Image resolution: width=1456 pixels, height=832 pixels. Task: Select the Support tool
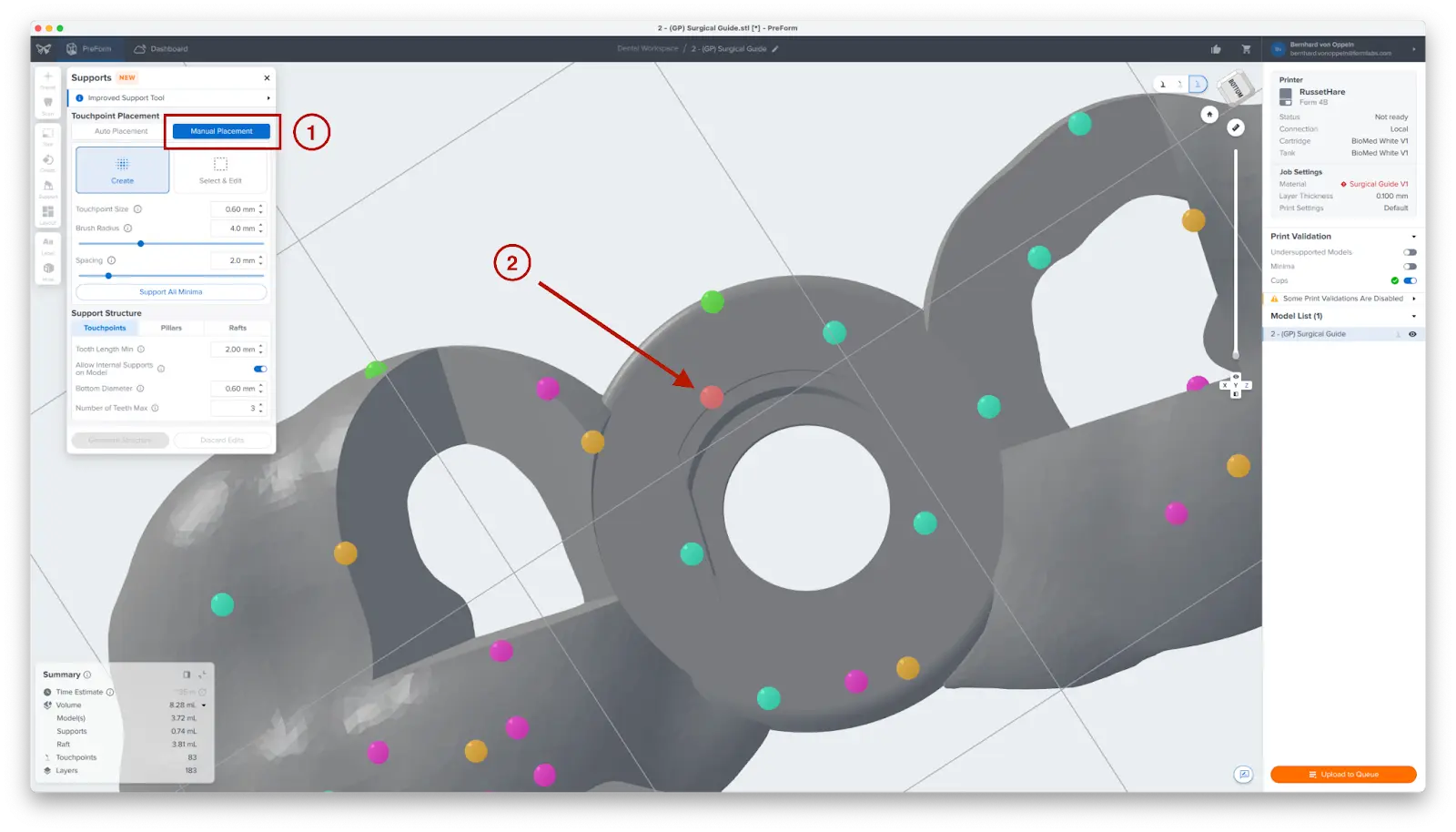point(47,186)
